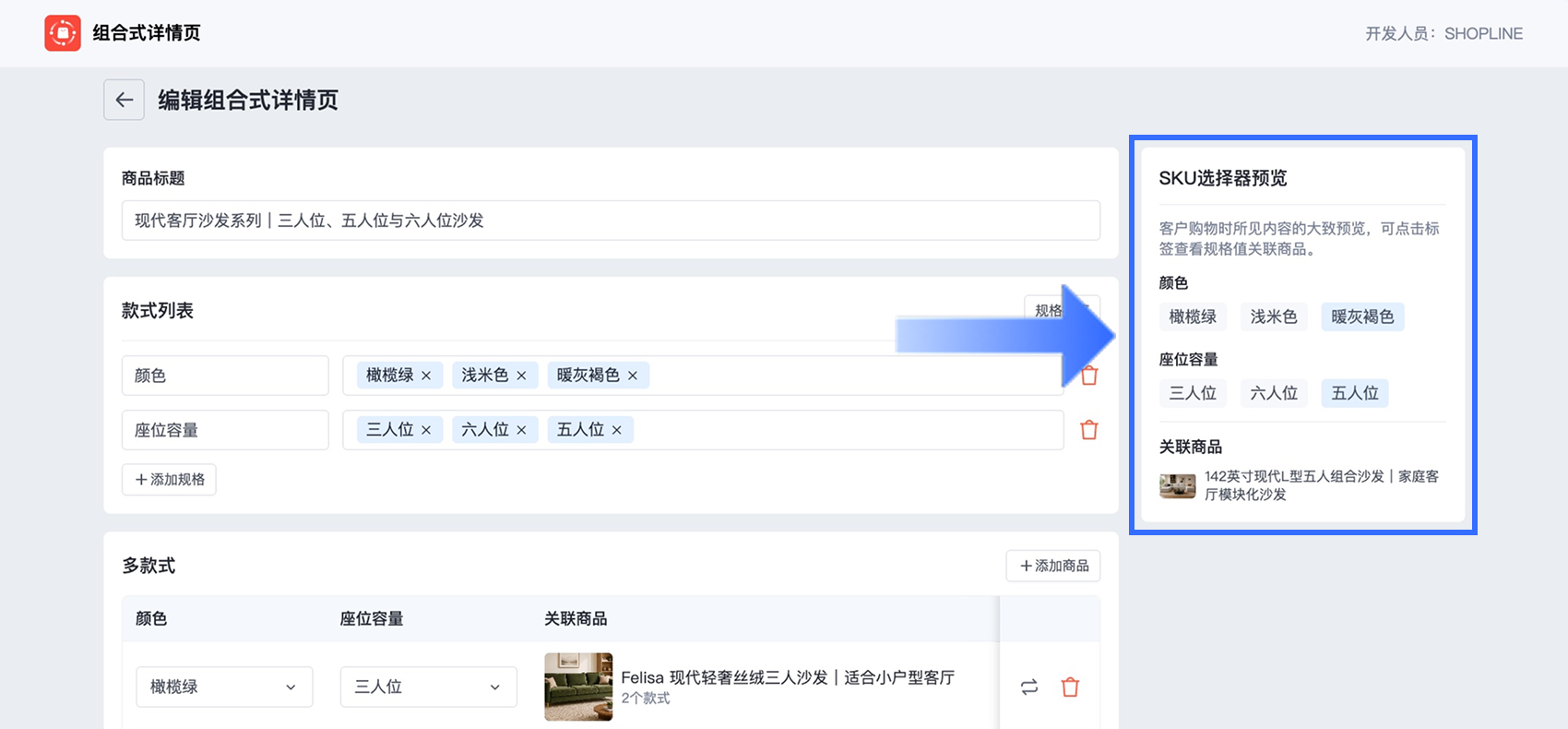Click the 添加规格 button
Viewport: 1568px width, 729px height.
pos(169,480)
